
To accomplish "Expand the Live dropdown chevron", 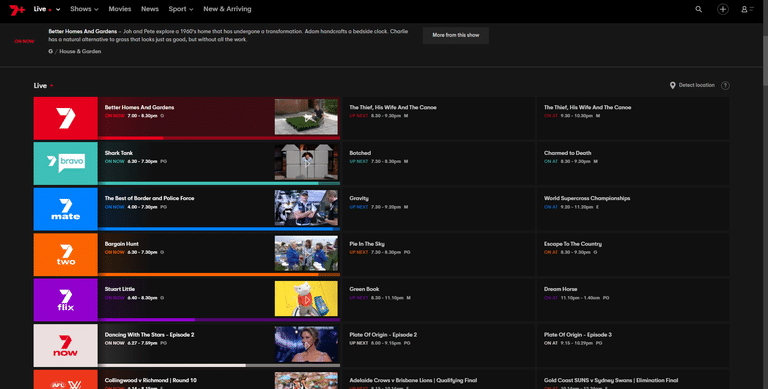I will tap(58, 9).
